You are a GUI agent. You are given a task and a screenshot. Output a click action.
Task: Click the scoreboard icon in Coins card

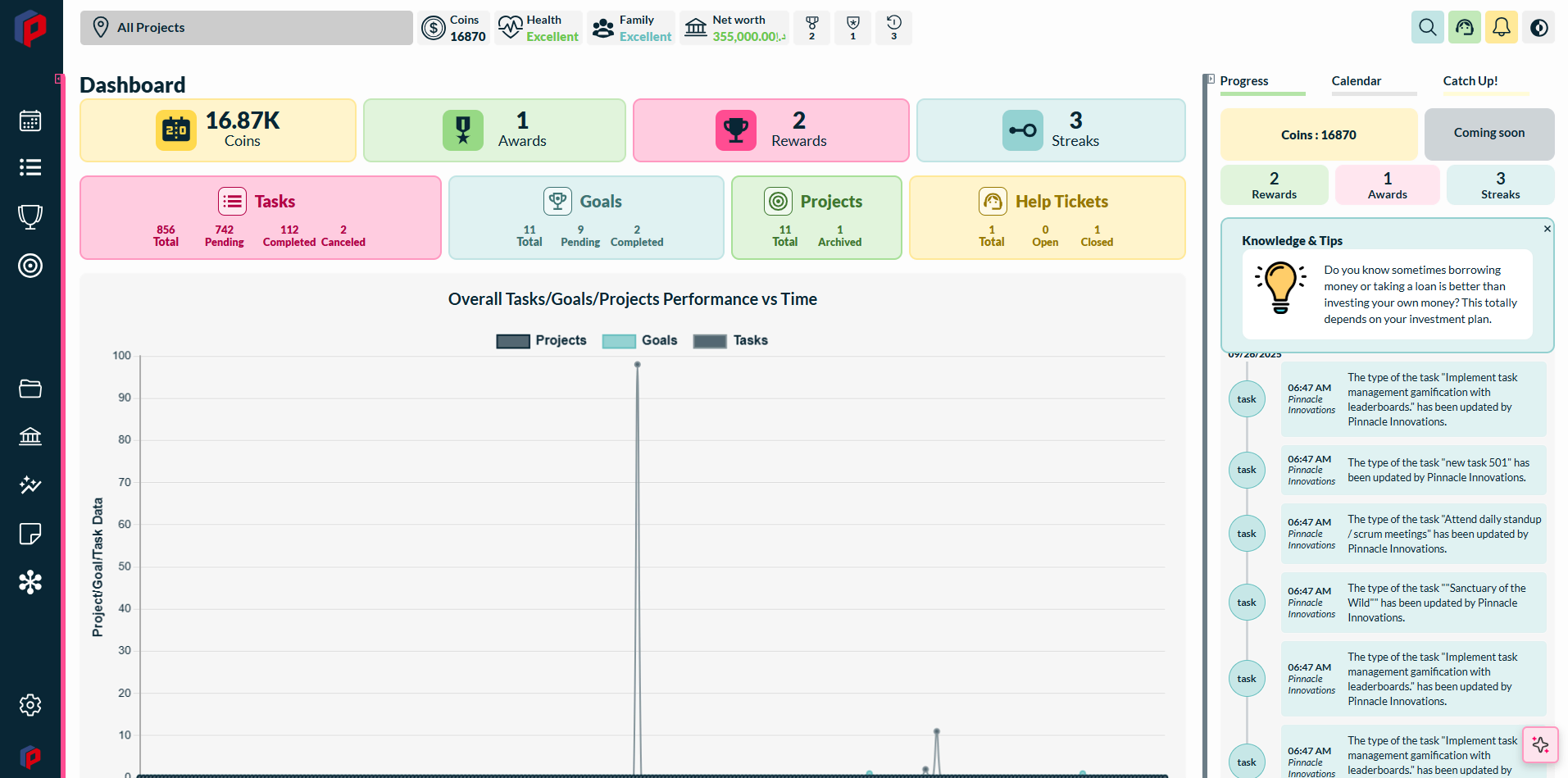pyautogui.click(x=176, y=130)
